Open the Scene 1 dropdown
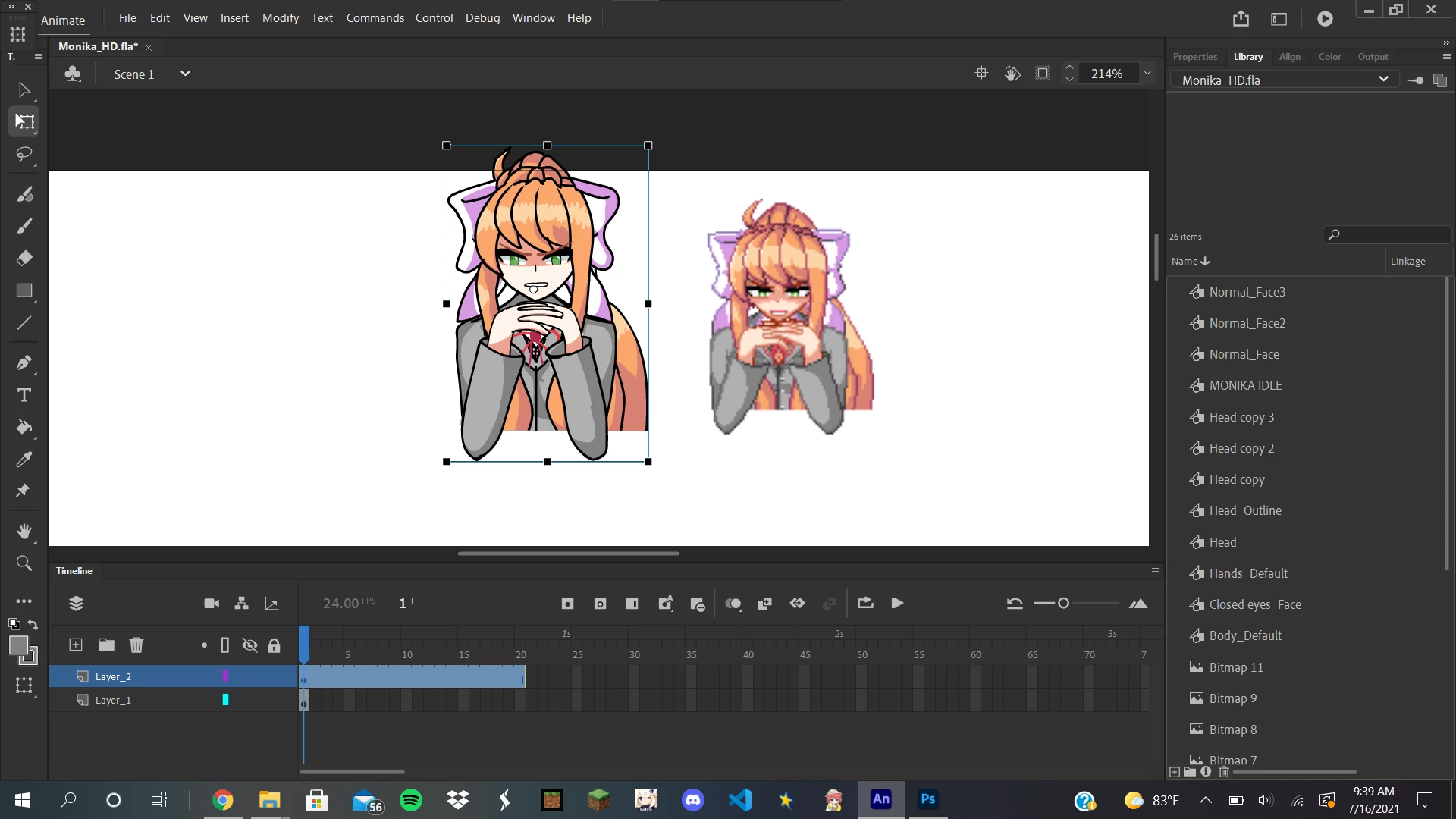1456x819 pixels. pyautogui.click(x=184, y=74)
